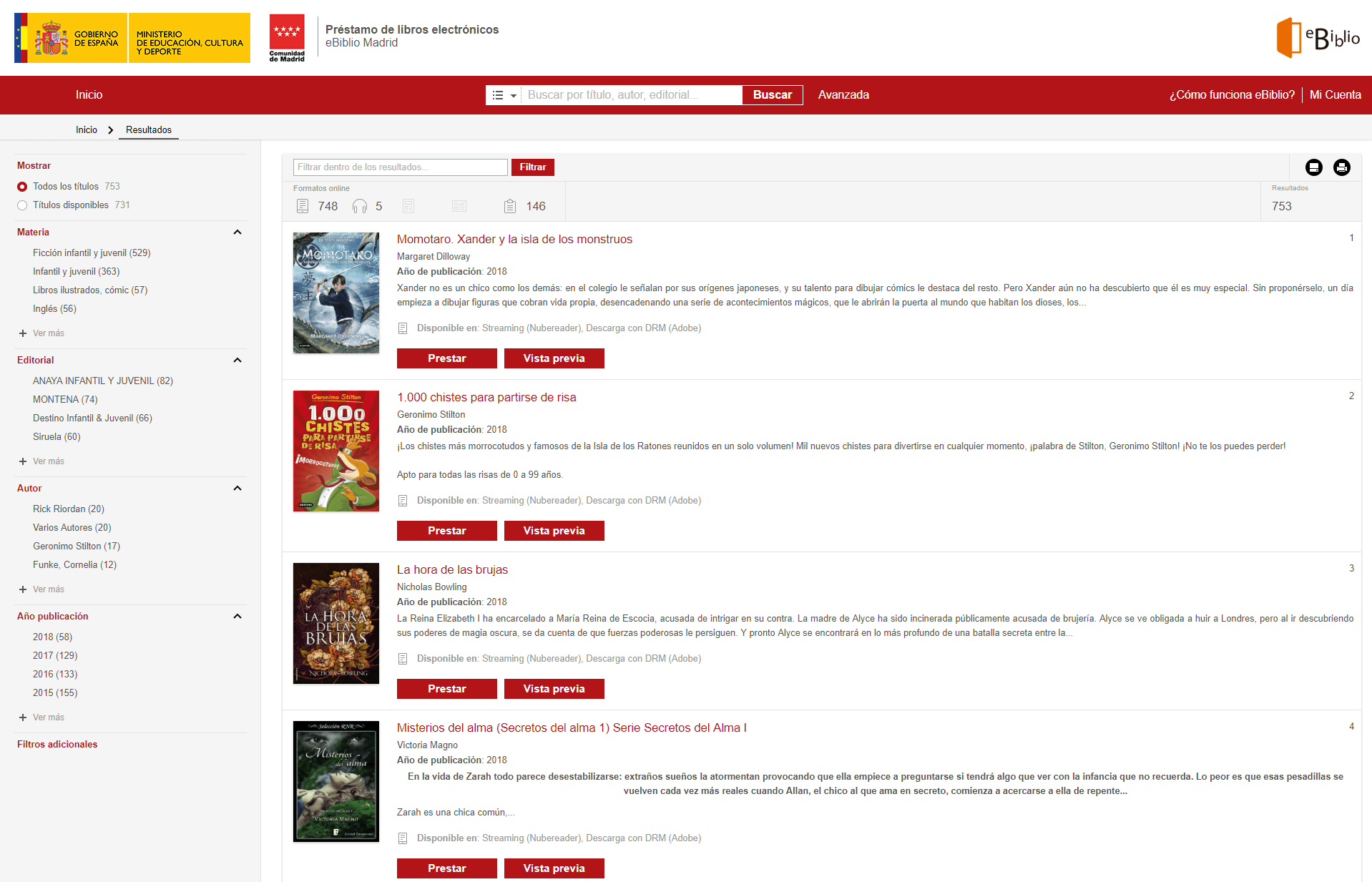
Task: Expand Filtros adicionales section
Action: point(57,744)
